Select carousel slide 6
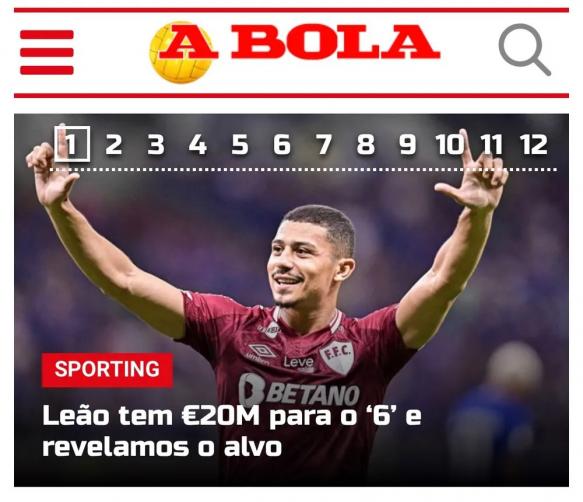Screen dimensions: 583x502 (282, 144)
